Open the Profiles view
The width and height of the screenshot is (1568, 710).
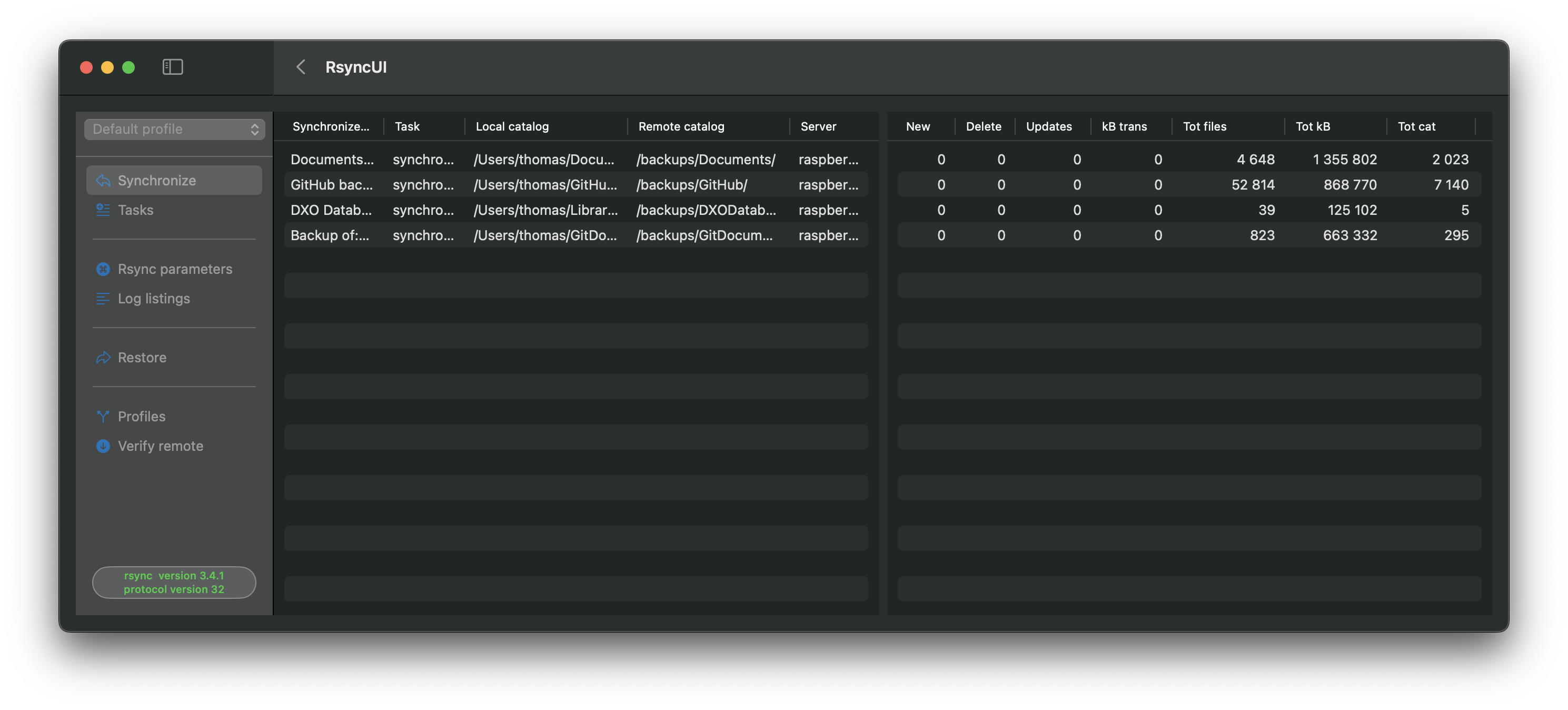tap(174, 417)
